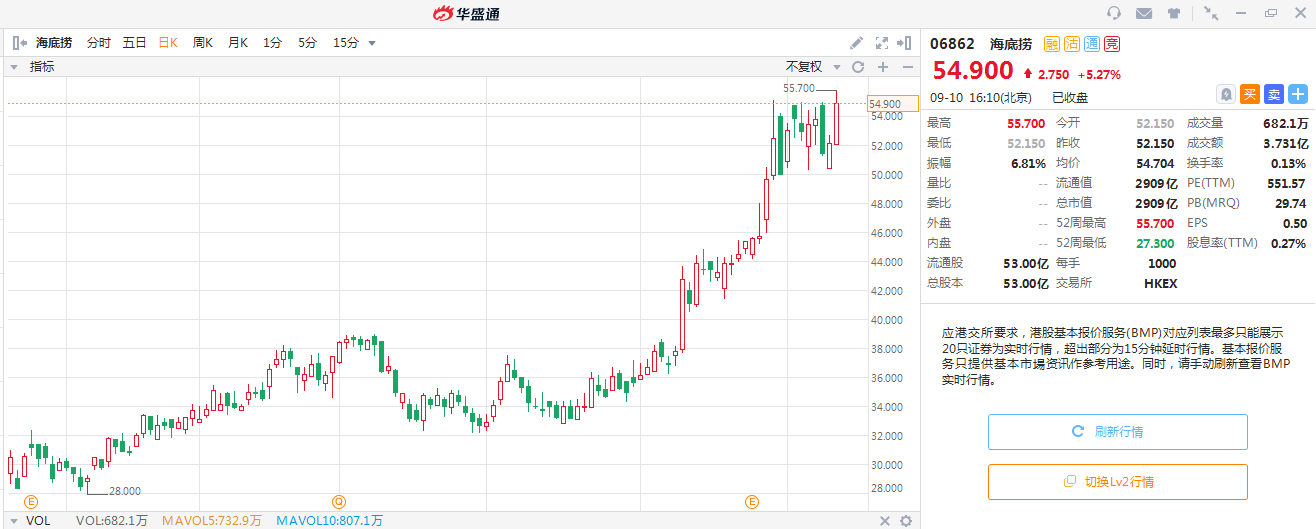The height and width of the screenshot is (529, 1316).
Task: Switch to 5分 five-minute chart
Action: 307,43
